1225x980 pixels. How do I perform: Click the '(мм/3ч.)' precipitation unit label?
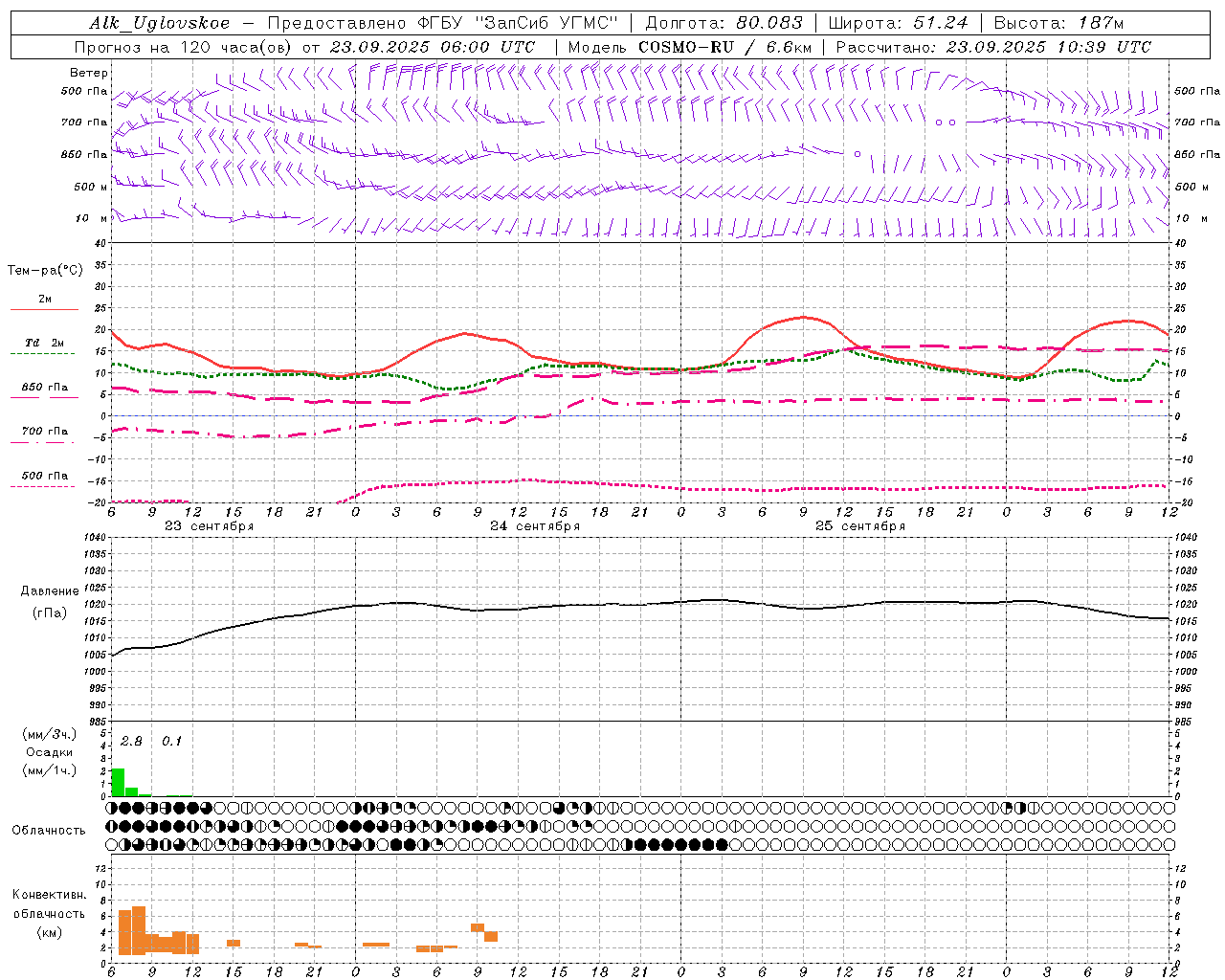coord(50,734)
